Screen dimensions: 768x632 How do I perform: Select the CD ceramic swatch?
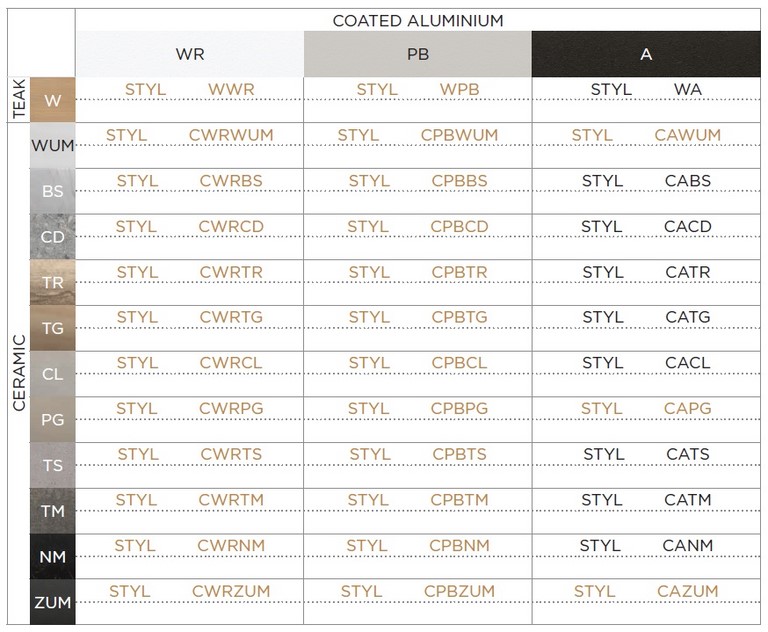point(52,237)
